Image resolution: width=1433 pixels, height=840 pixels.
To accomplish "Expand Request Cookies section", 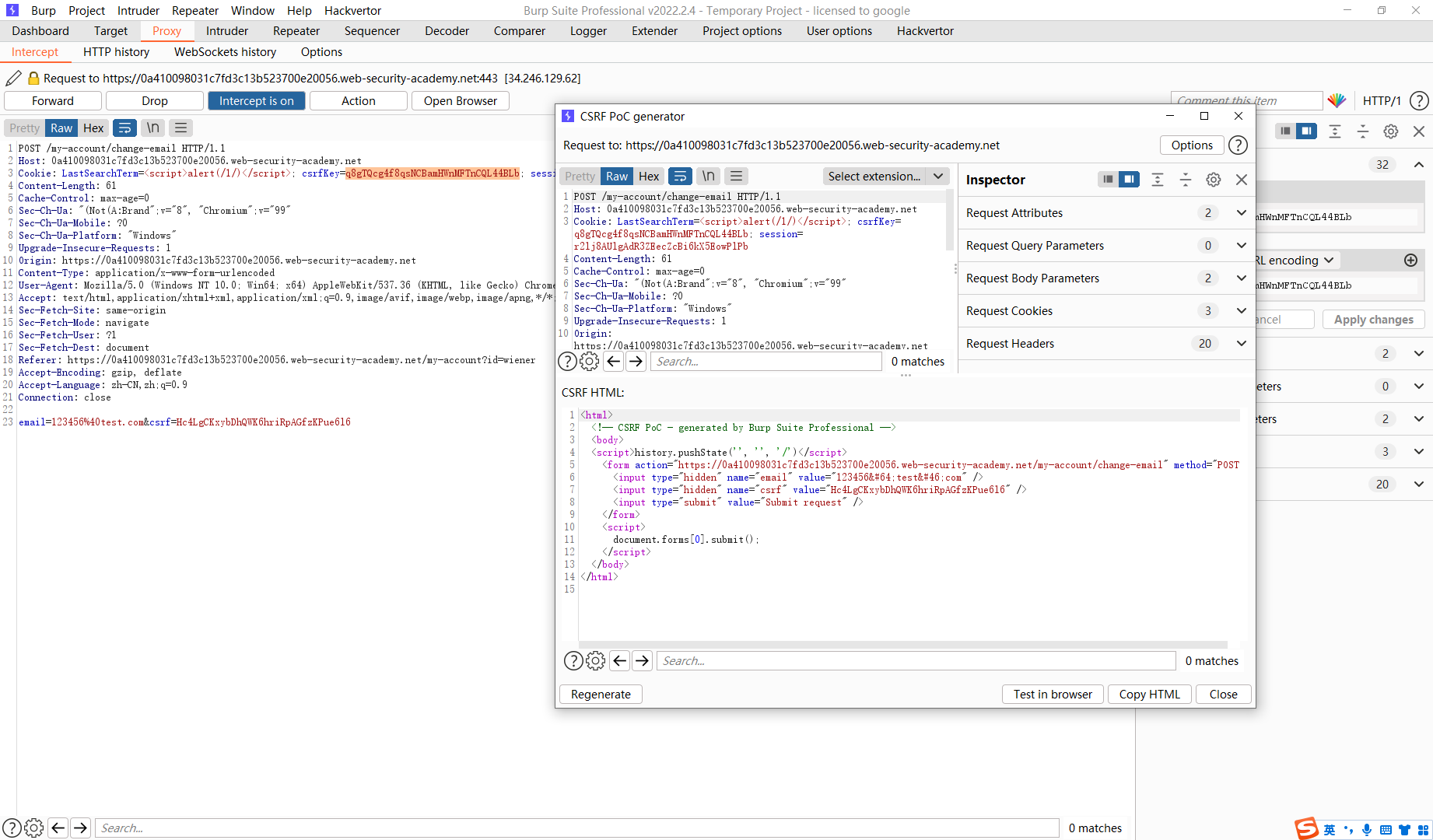I will point(1105,310).
